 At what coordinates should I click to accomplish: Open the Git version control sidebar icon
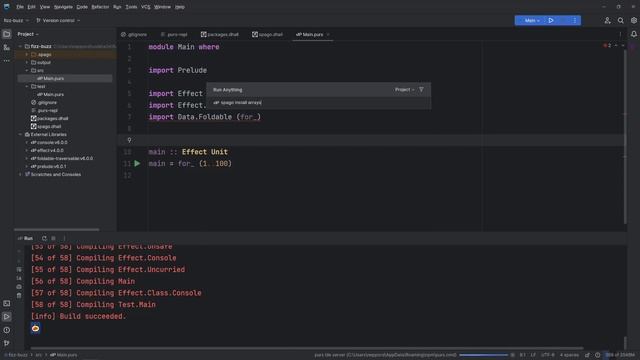pos(7,343)
